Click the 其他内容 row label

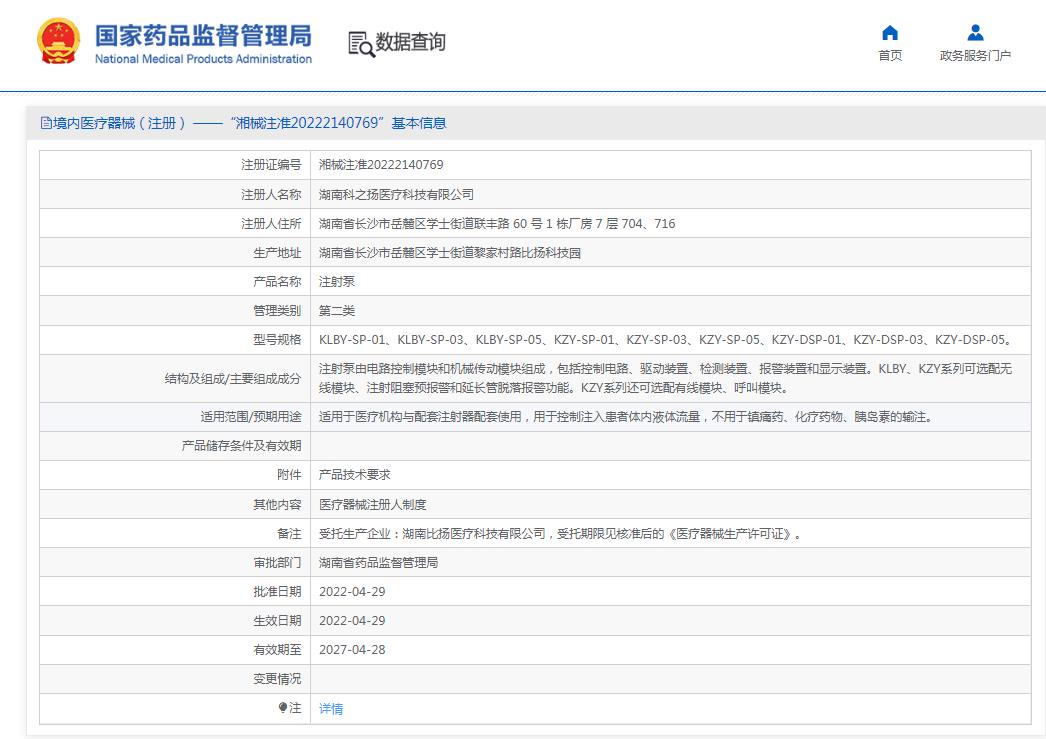(277, 504)
